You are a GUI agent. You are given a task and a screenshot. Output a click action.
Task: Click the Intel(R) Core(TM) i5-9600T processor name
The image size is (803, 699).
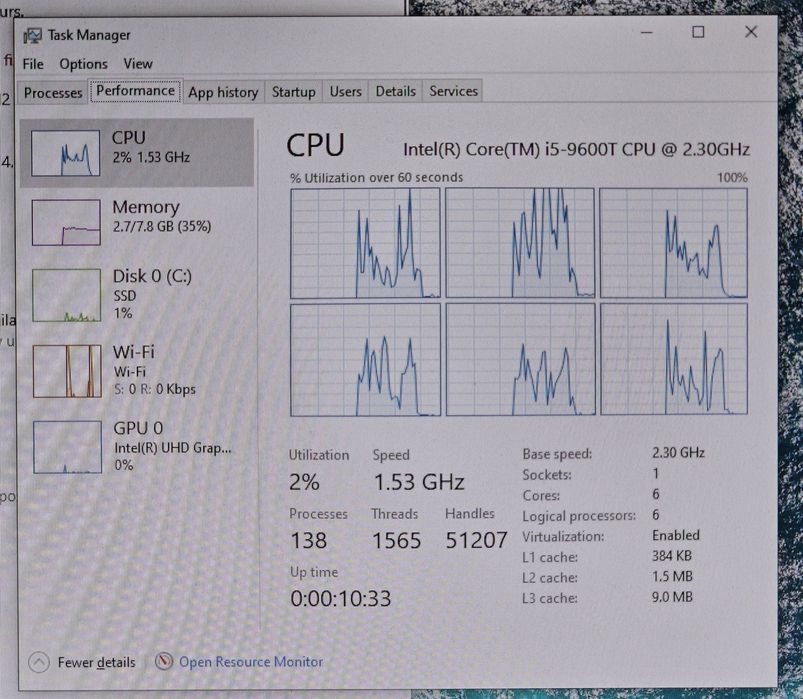577,150
